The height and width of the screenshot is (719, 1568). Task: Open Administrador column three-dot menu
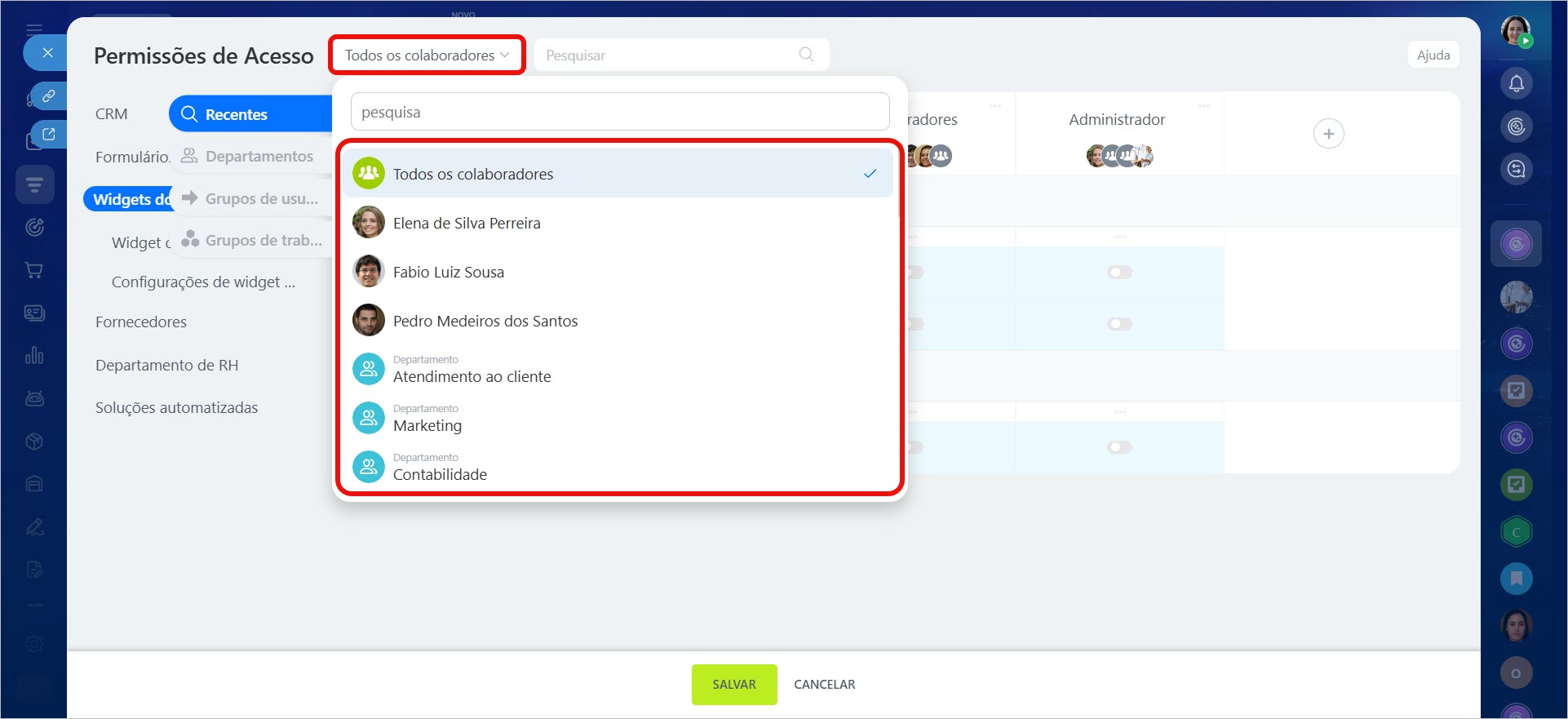(x=1203, y=106)
